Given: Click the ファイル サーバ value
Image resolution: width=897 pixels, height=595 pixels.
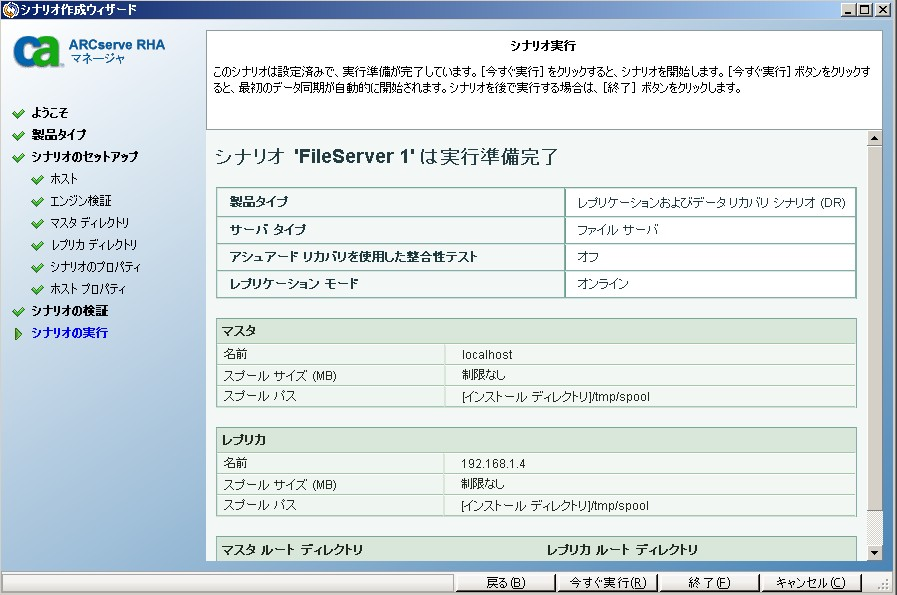Looking at the screenshot, I should (x=618, y=230).
